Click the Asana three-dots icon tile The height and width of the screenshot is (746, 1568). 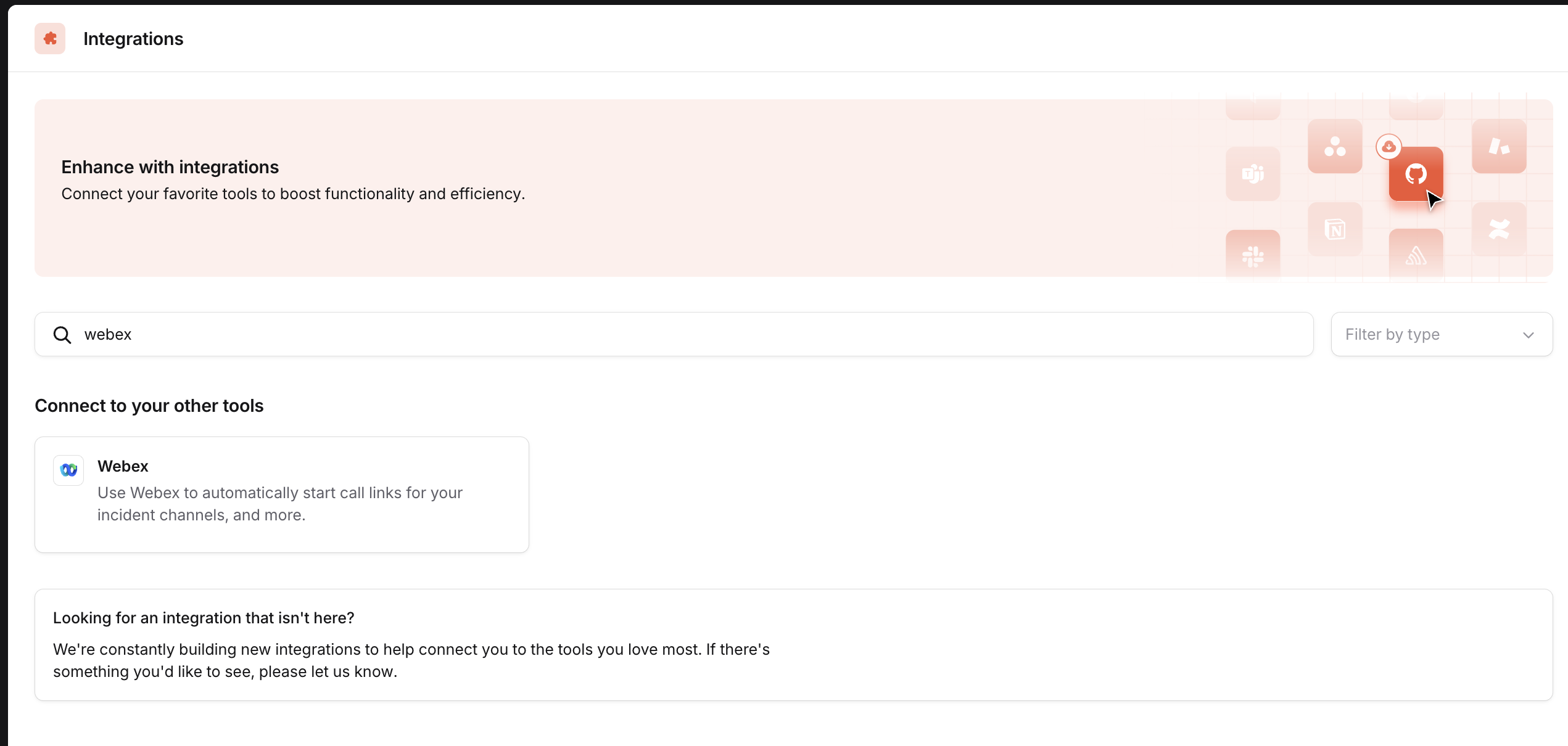pyautogui.click(x=1335, y=147)
